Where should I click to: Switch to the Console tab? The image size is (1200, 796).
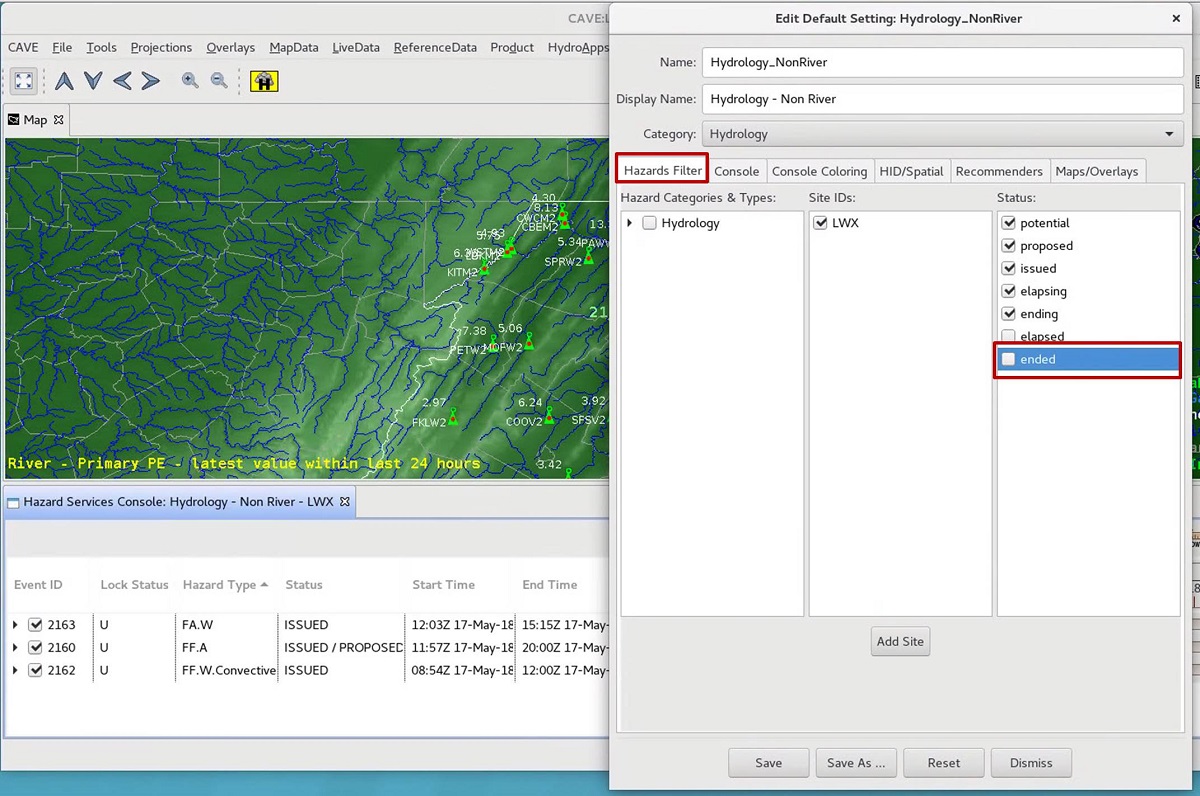point(736,171)
